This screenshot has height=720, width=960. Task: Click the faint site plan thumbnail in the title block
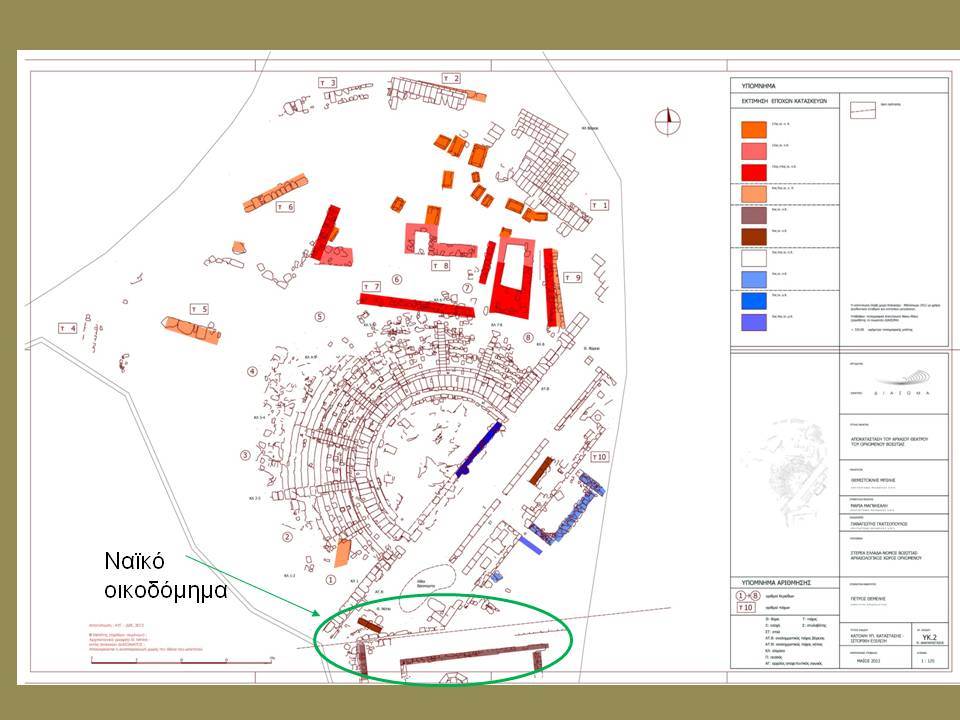[786, 473]
